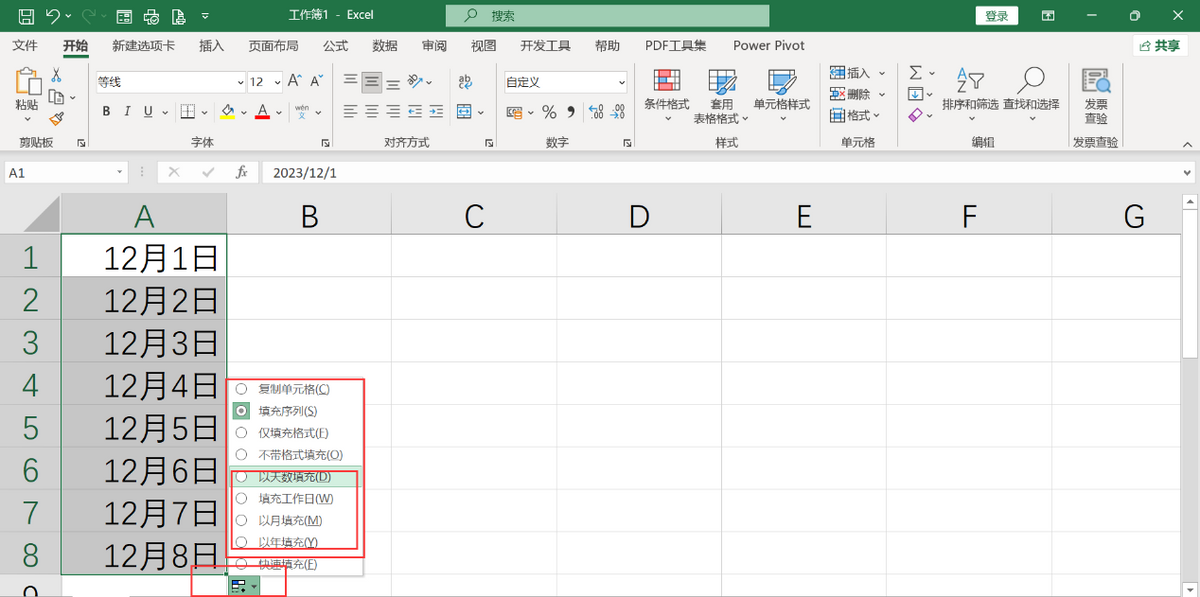Switch to the 插入 ribbon tab
This screenshot has width=1200, height=597.
click(211, 46)
